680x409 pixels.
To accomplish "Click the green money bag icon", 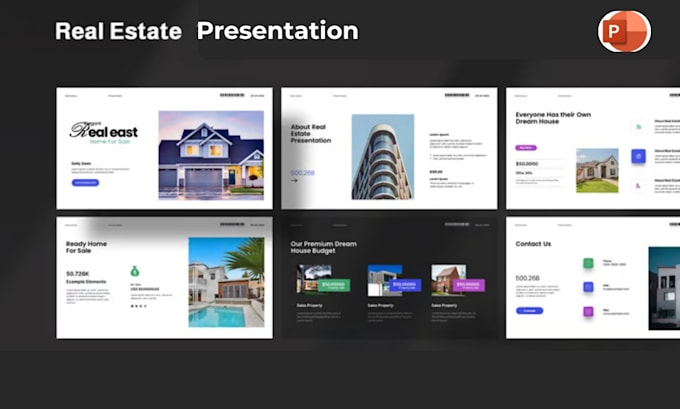I will point(135,271).
